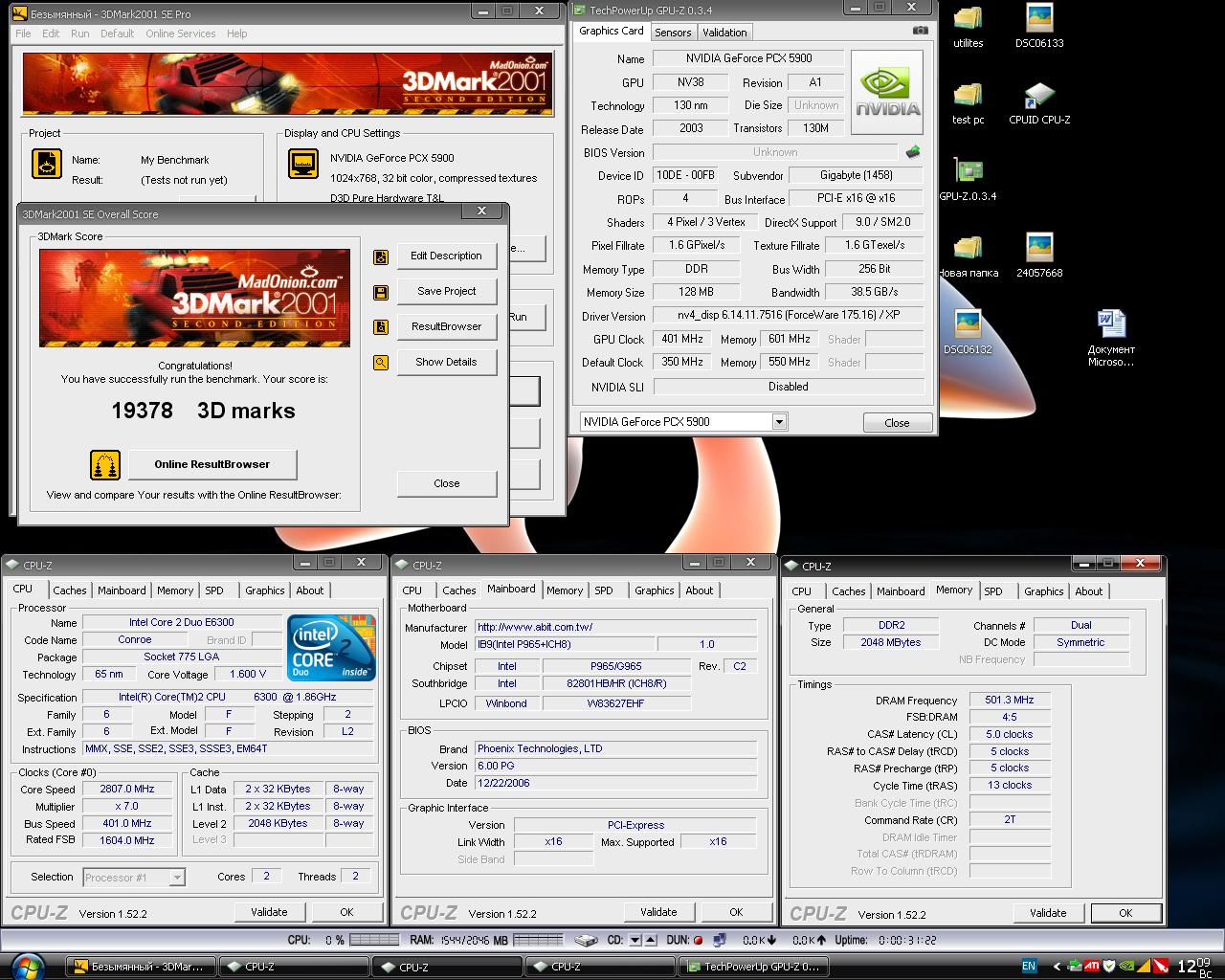The height and width of the screenshot is (980, 1225).
Task: Click OK in the right CPU-Z memory window
Action: tap(1125, 913)
